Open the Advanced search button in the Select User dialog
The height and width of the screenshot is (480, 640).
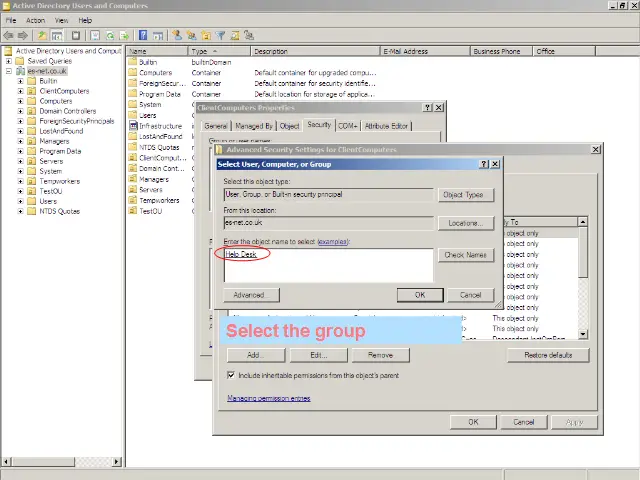pyautogui.click(x=251, y=295)
